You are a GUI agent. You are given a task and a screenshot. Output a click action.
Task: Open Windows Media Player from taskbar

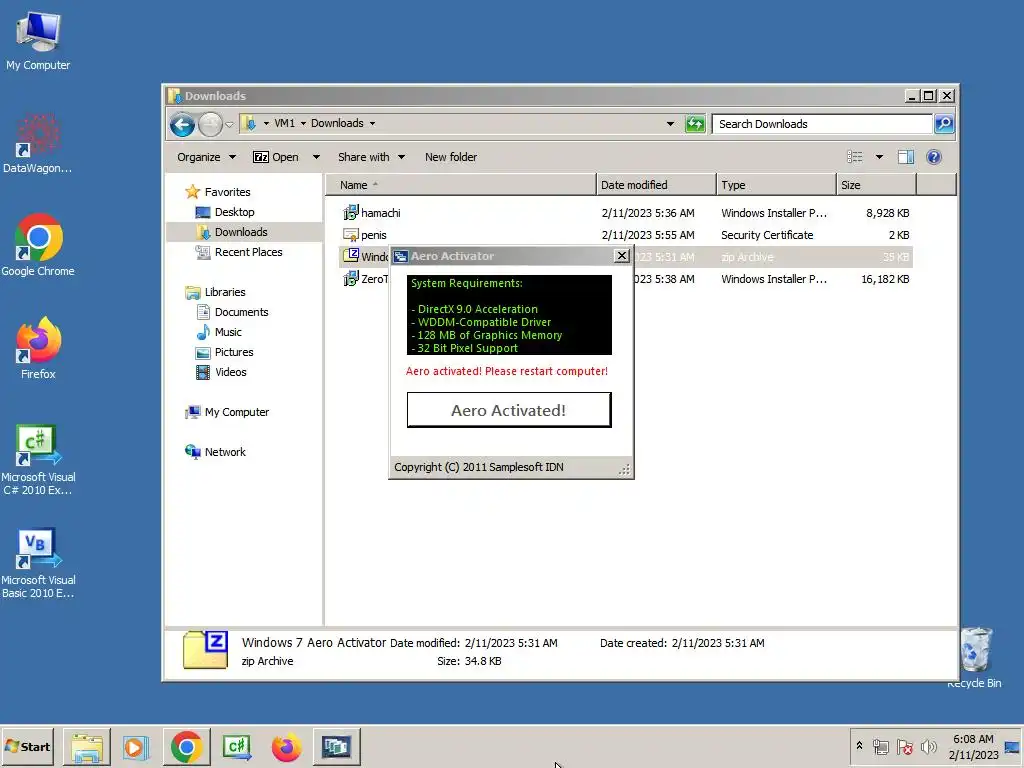pos(136,746)
